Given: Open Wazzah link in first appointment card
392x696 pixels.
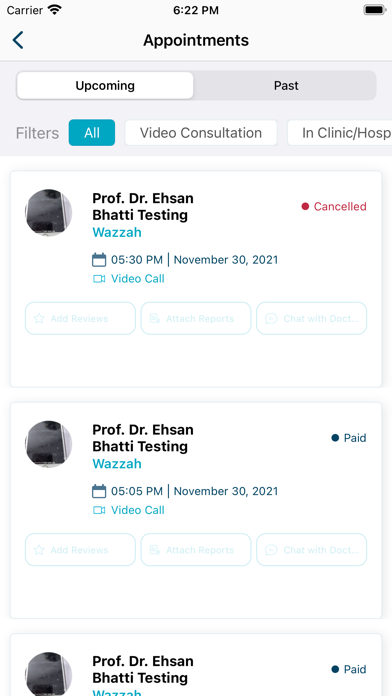Looking at the screenshot, I should coord(117,232).
